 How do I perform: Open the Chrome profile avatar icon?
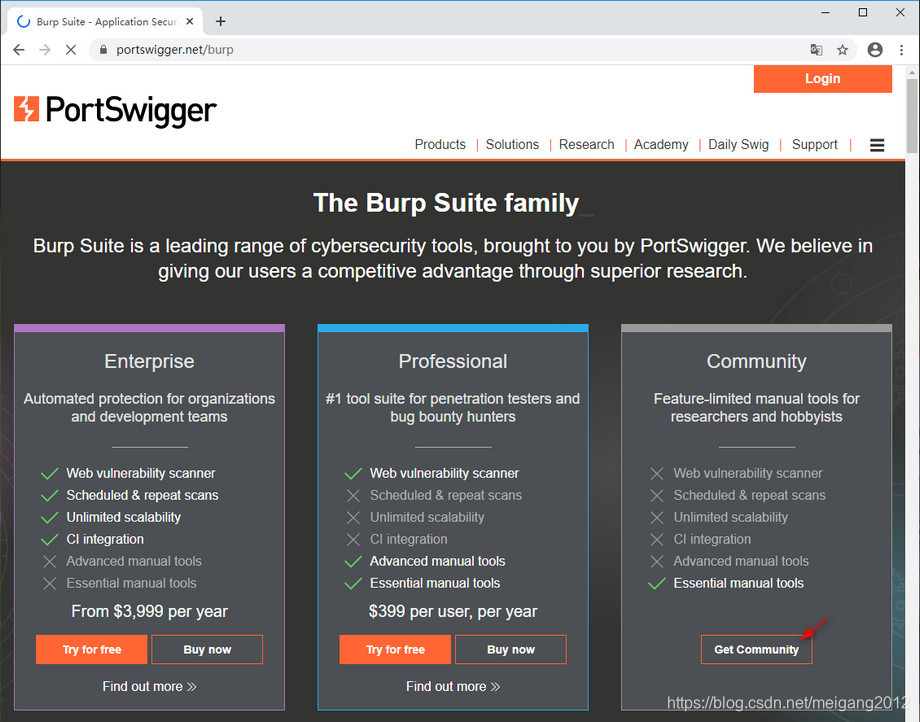[875, 50]
